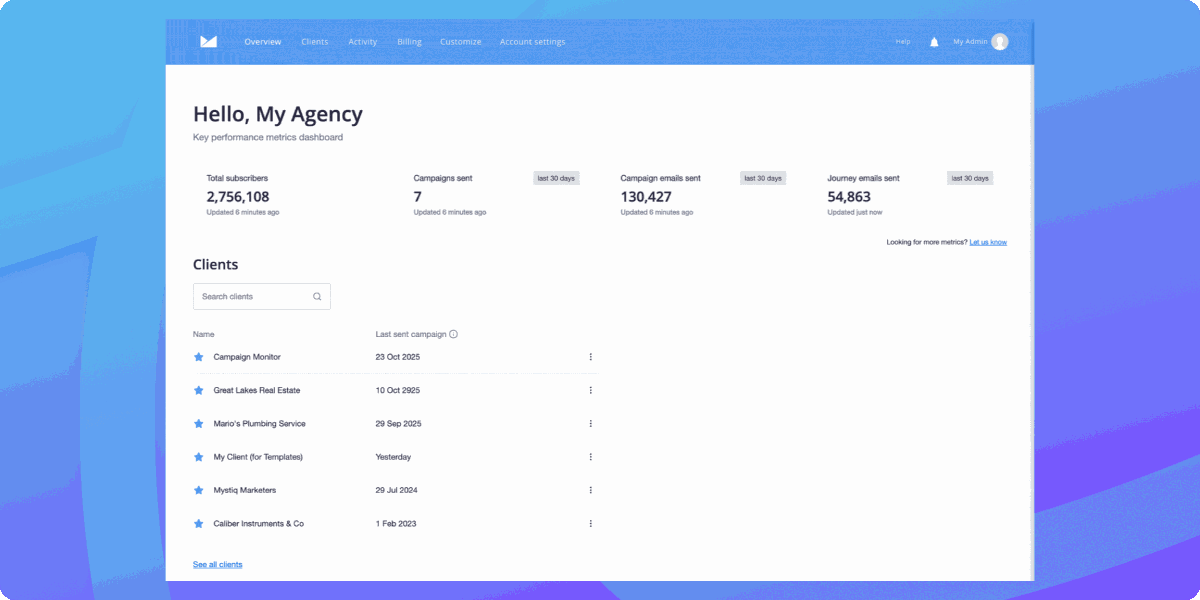Click the info icon beside Last sent campaign

click(453, 334)
